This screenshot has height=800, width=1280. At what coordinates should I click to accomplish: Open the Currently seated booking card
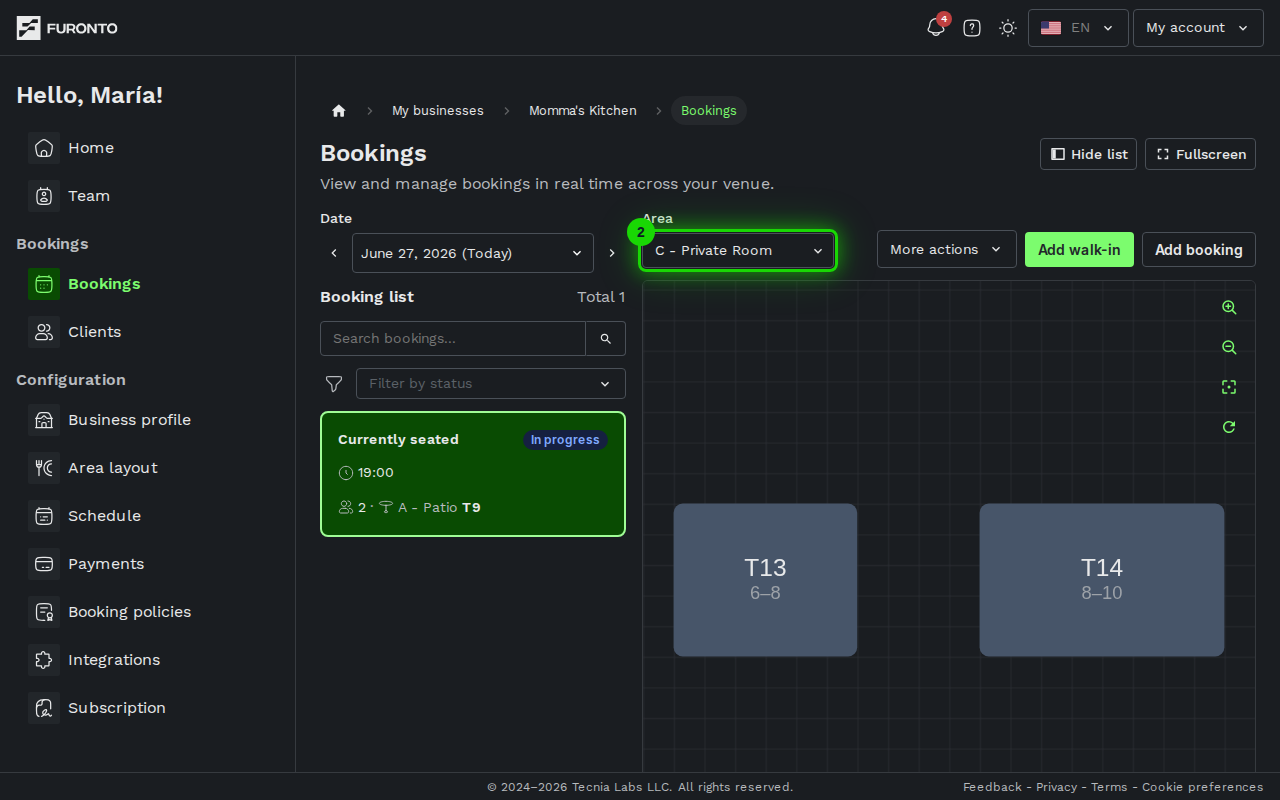pyautogui.click(x=473, y=474)
